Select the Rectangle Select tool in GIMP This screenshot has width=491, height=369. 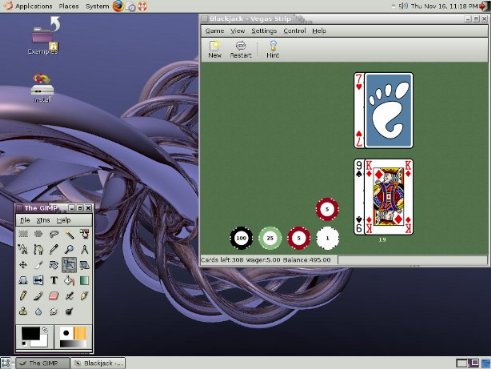point(23,234)
